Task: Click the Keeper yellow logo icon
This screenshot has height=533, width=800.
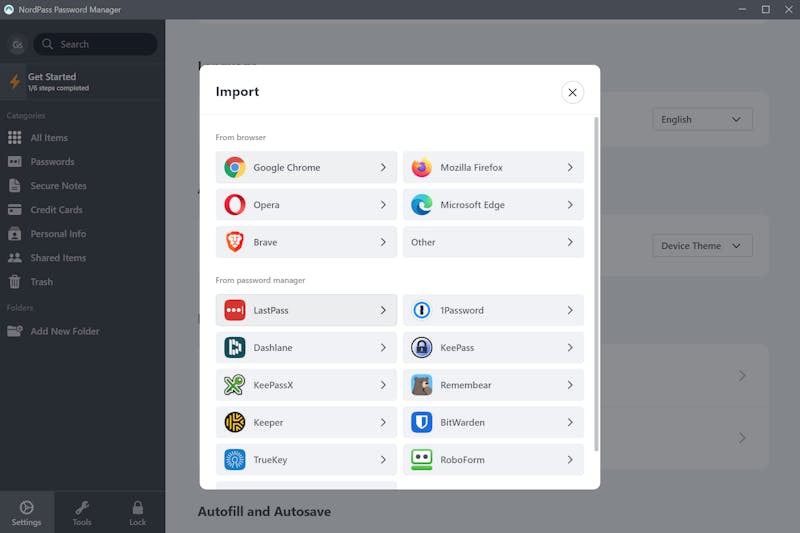Action: tap(235, 422)
